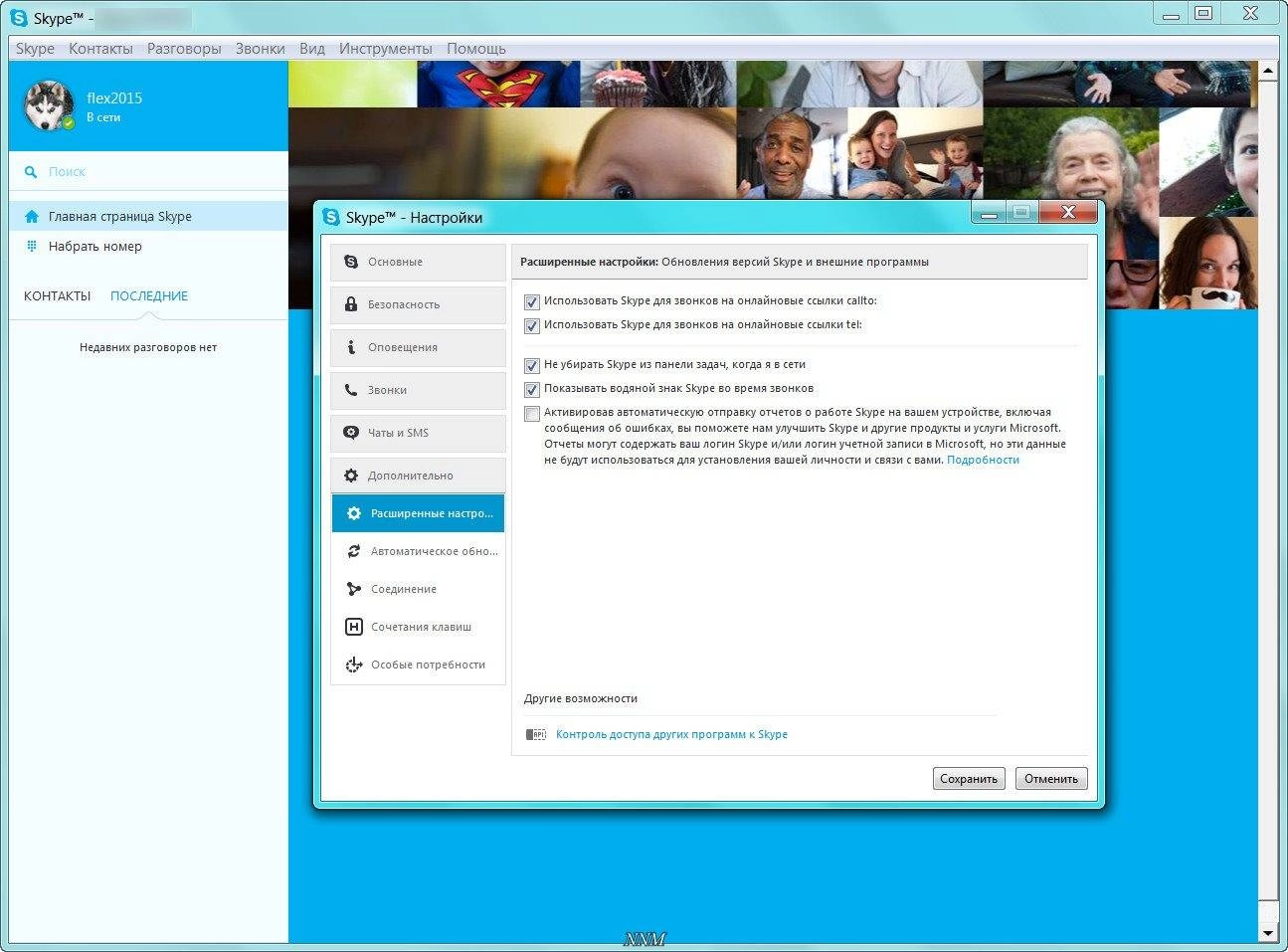The height and width of the screenshot is (952, 1288).
Task: Click the API icon beside Контроль доступа link
Action: (536, 734)
